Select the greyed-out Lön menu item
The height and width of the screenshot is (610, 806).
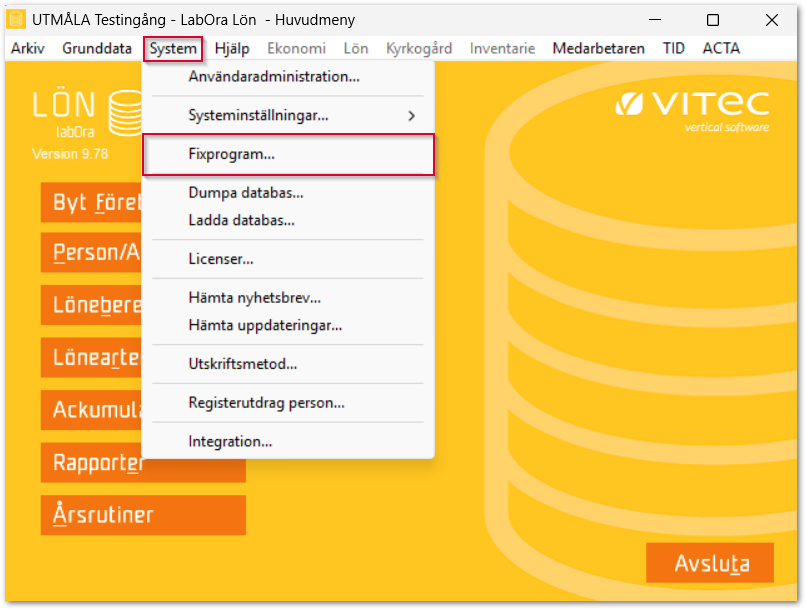click(x=356, y=48)
